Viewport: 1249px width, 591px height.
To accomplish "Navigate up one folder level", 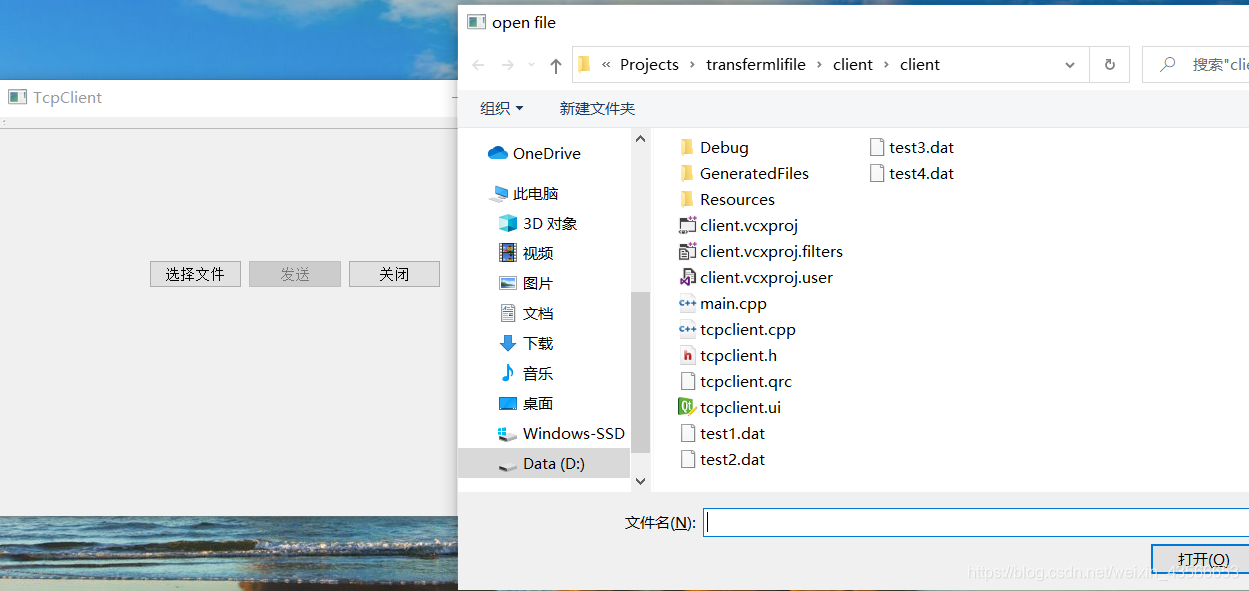I will tap(555, 64).
